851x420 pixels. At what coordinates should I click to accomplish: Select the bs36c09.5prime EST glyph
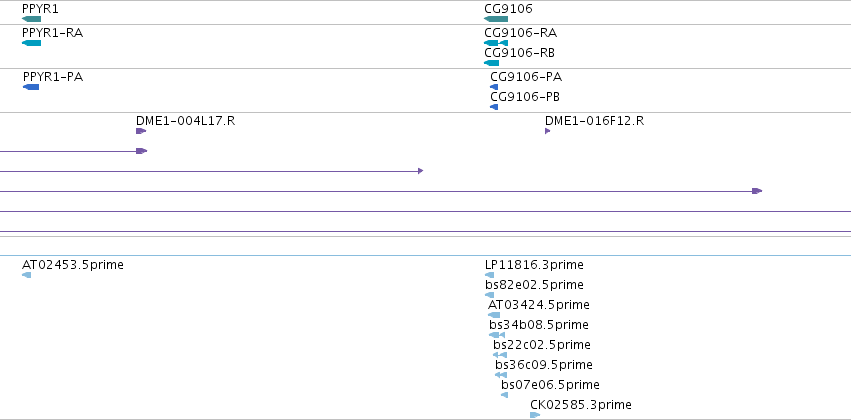pos(501,375)
